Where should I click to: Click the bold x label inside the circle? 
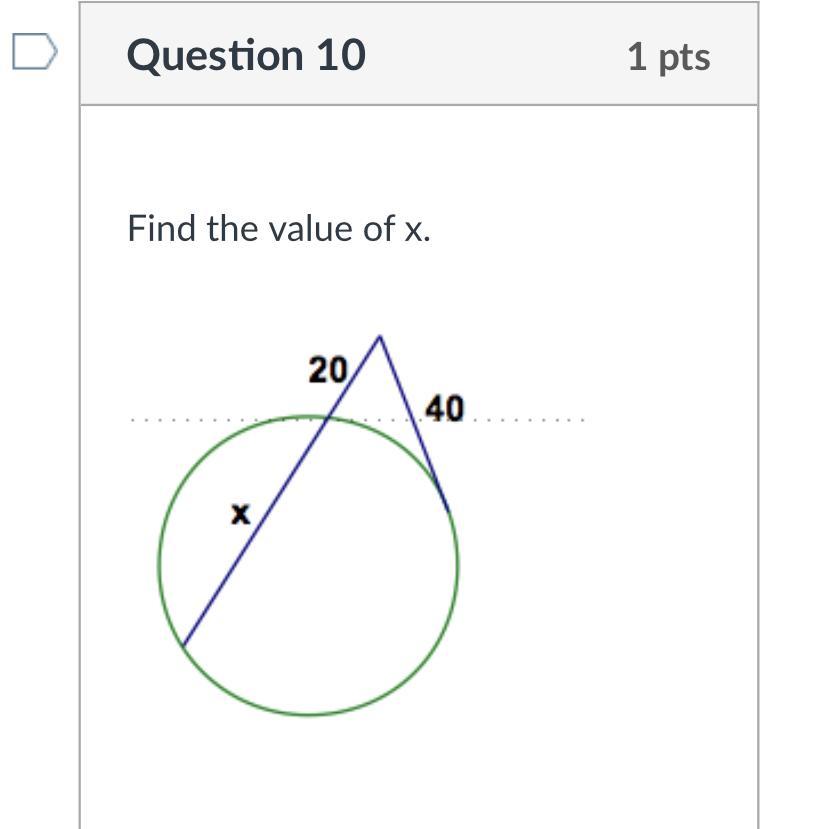coord(241,514)
